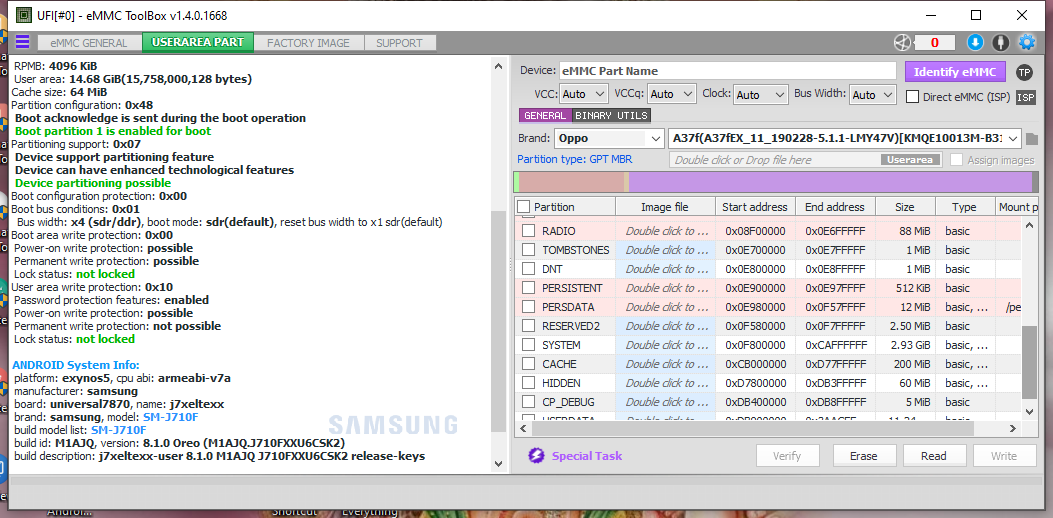The height and width of the screenshot is (518, 1053).
Task: Click the partition table vertical scrollbar thumb
Action: click(x=1029, y=363)
